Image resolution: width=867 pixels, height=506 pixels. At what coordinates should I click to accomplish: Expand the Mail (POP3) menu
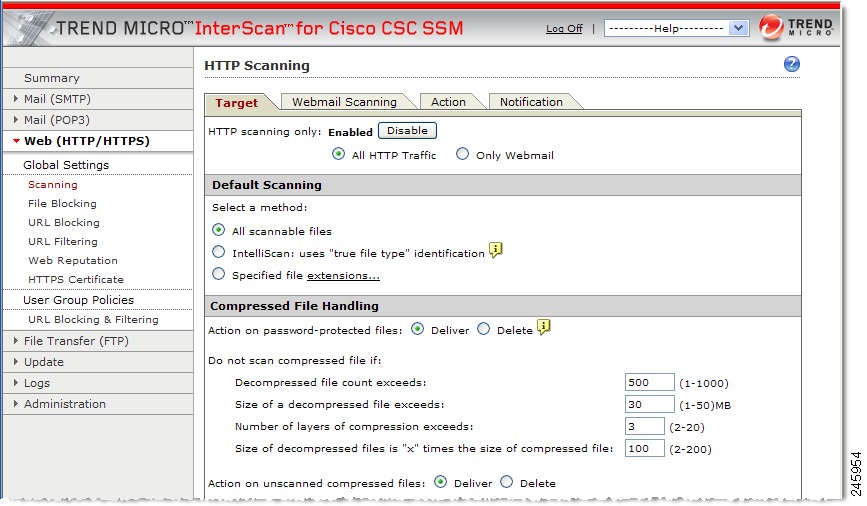(98, 120)
